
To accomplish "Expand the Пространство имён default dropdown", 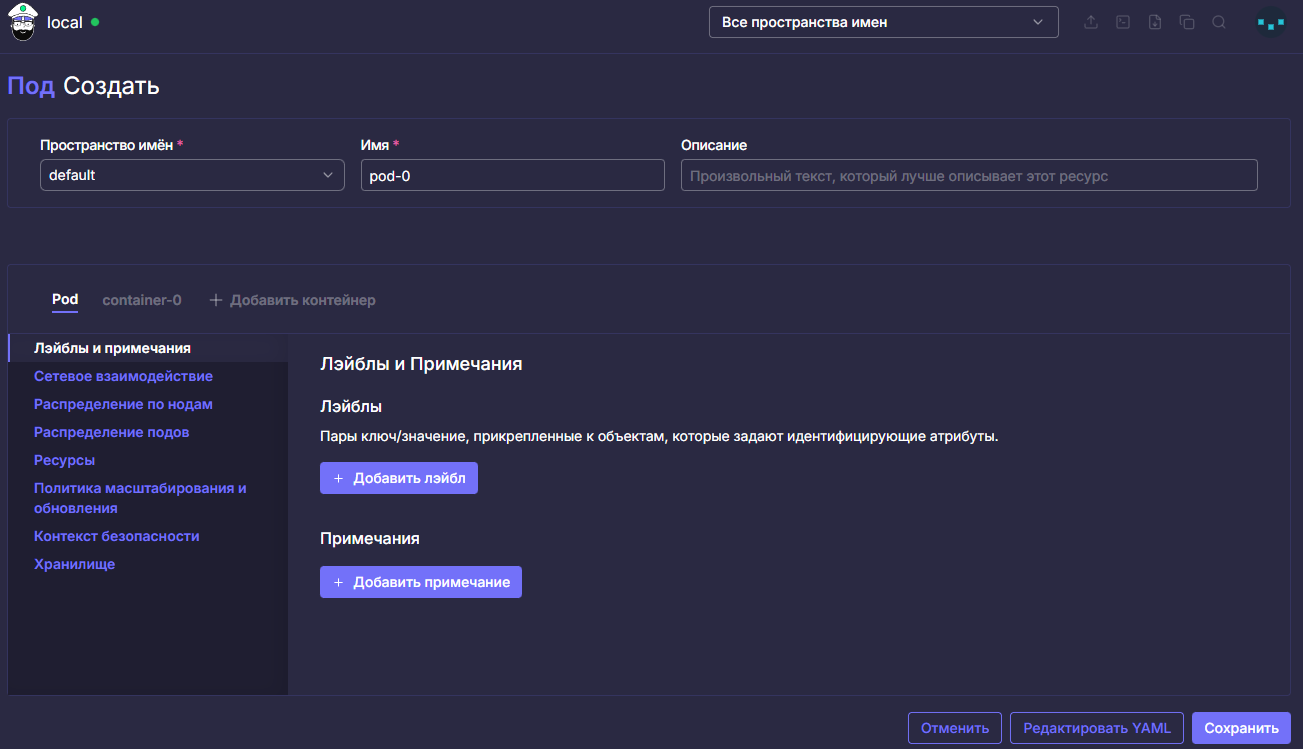I will 192,175.
